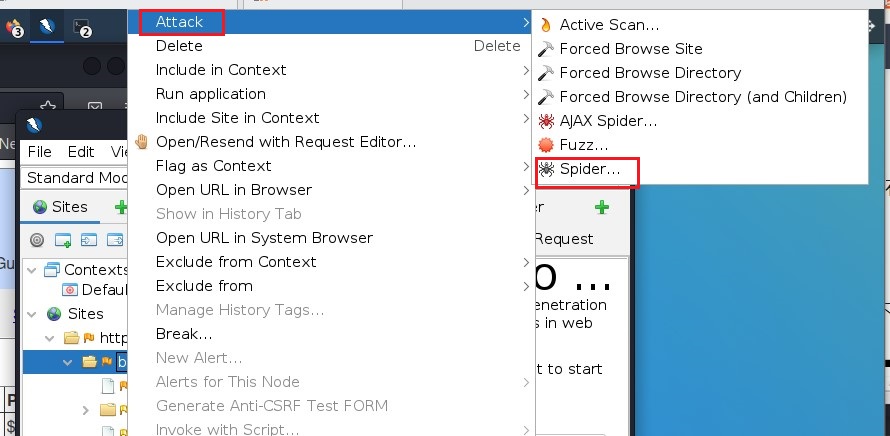Choose Forced Browse Directory (and Children)
The width and height of the screenshot is (890, 436).
coord(703,97)
